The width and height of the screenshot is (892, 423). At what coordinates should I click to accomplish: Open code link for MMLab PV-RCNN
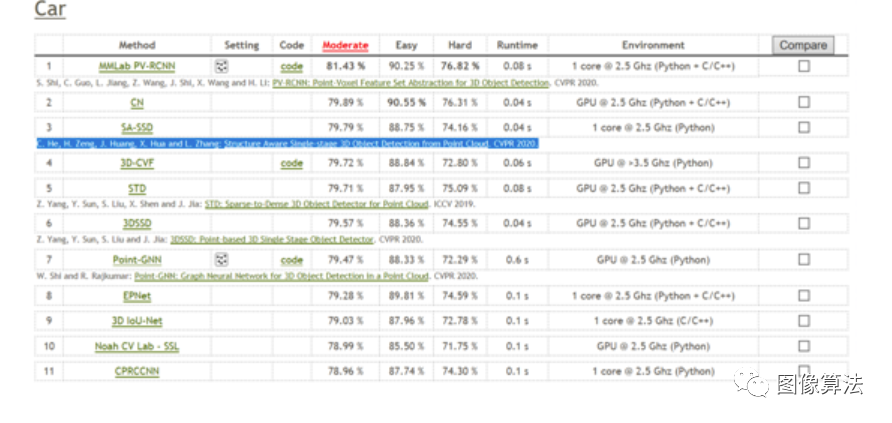[291, 67]
